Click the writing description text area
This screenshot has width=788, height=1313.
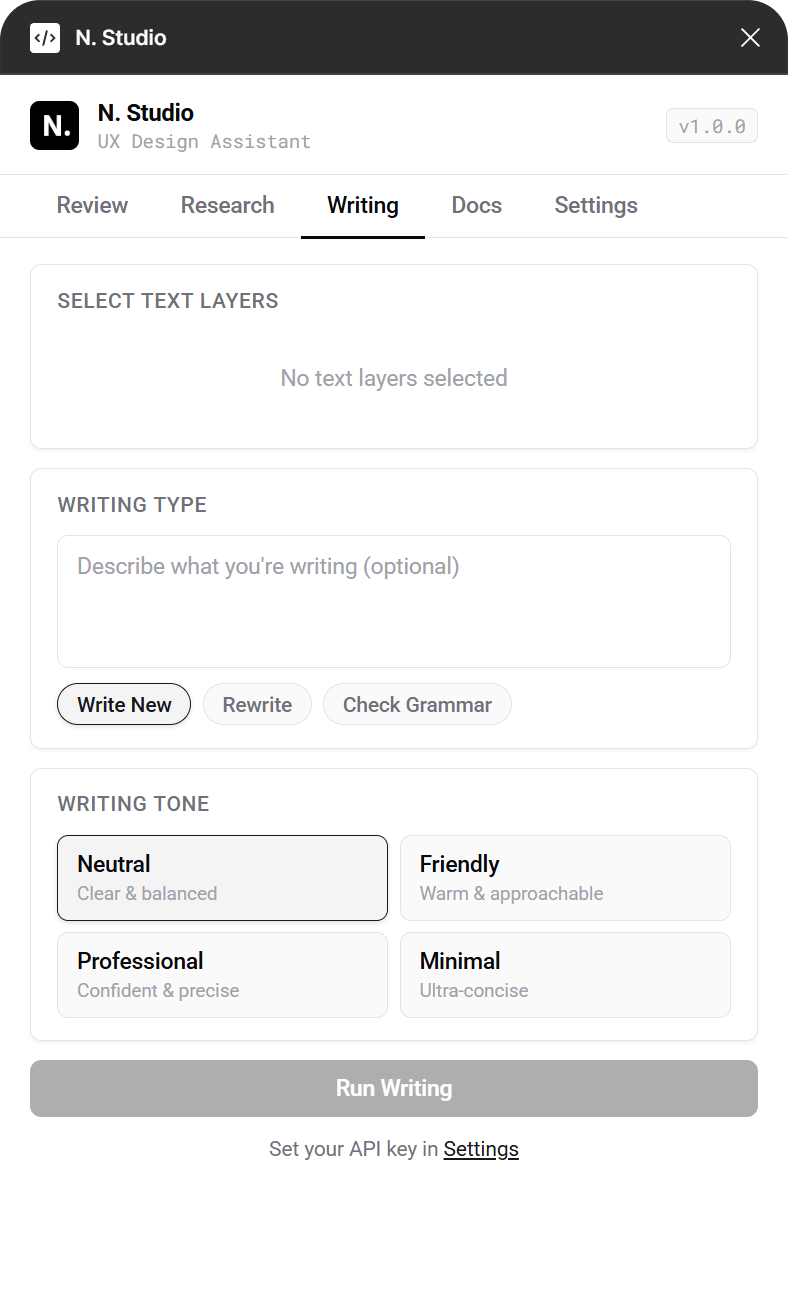(394, 600)
